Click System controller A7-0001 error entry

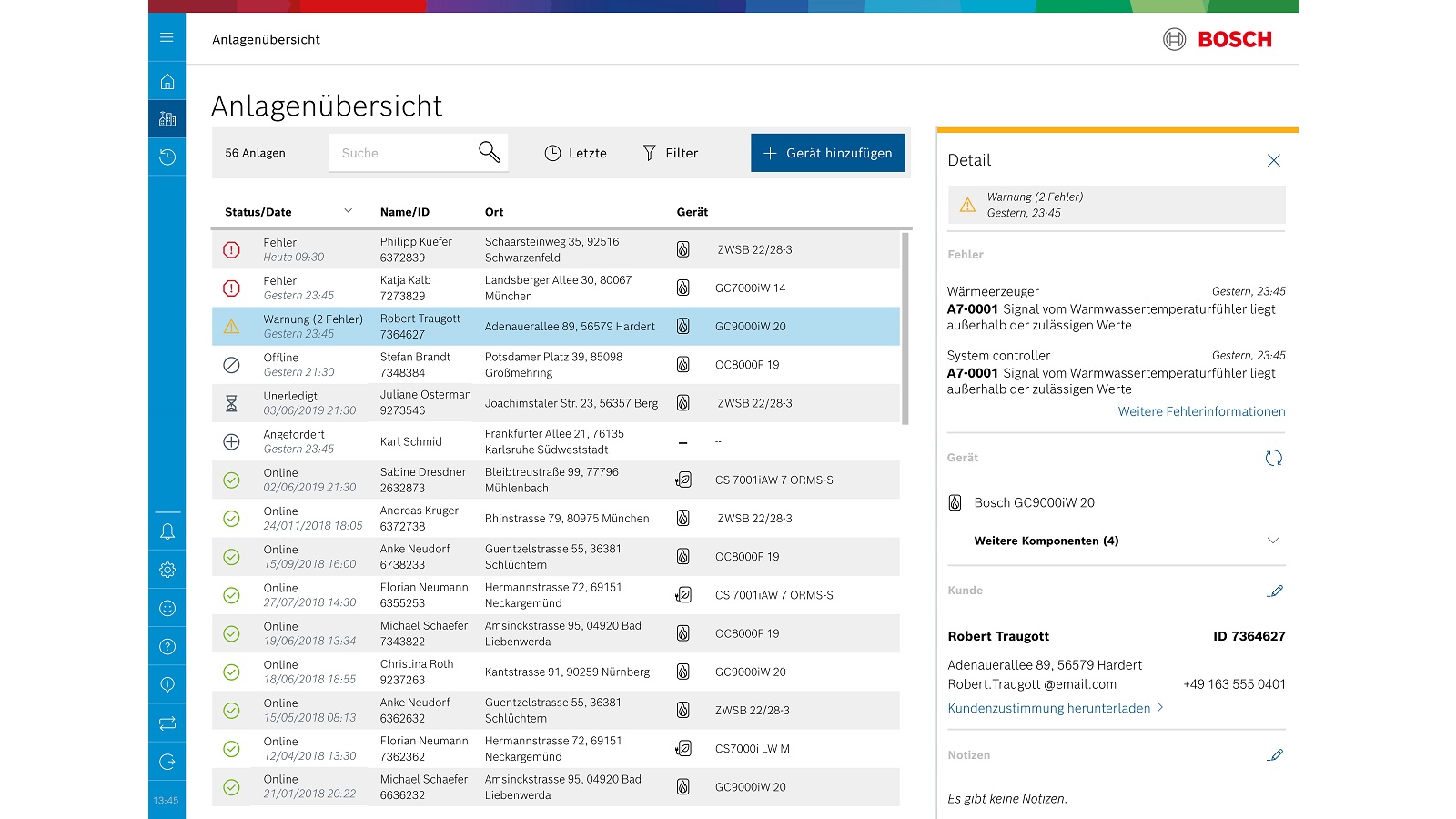[1117, 372]
